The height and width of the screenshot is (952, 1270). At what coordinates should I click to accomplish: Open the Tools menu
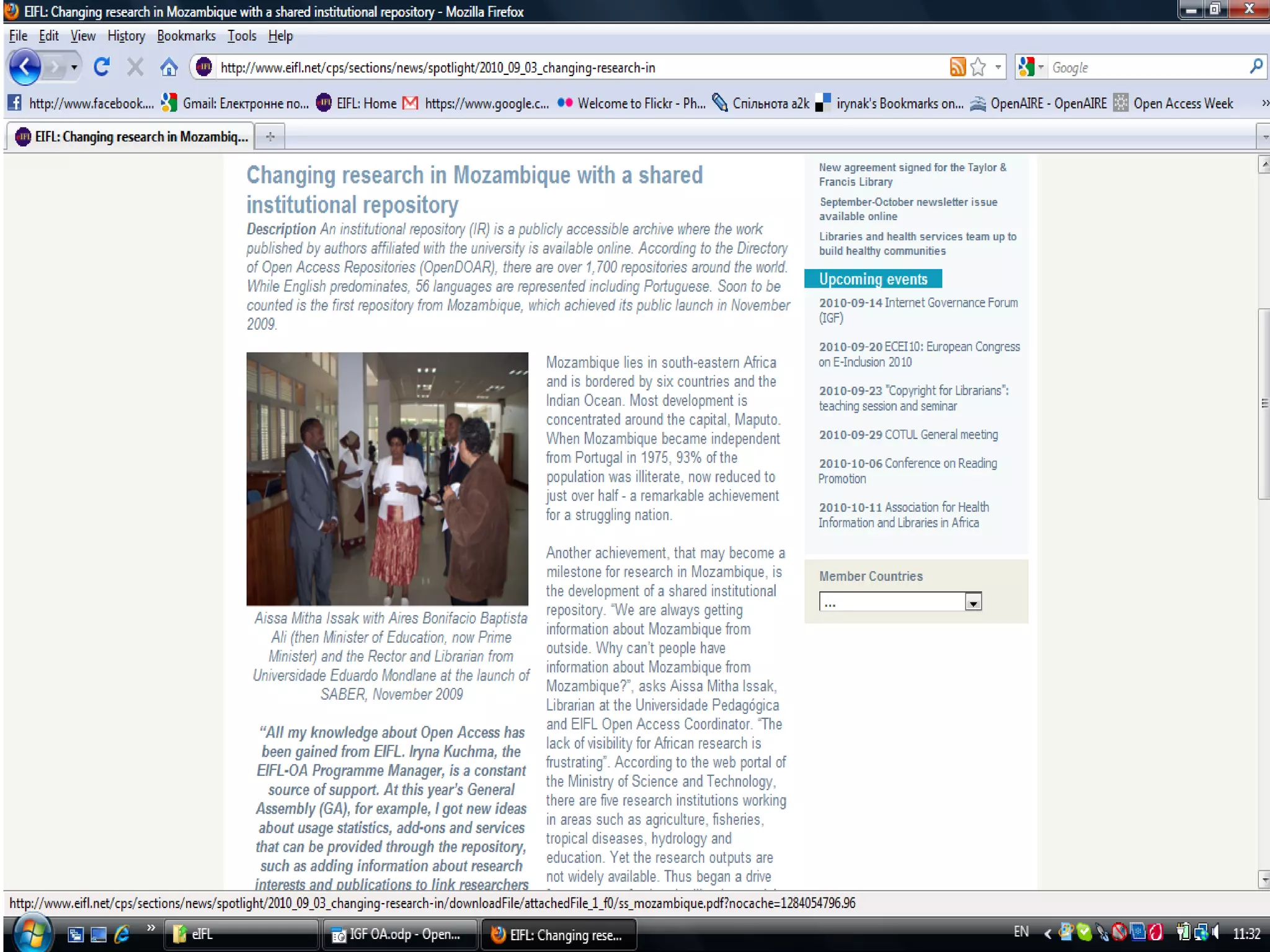pos(241,36)
